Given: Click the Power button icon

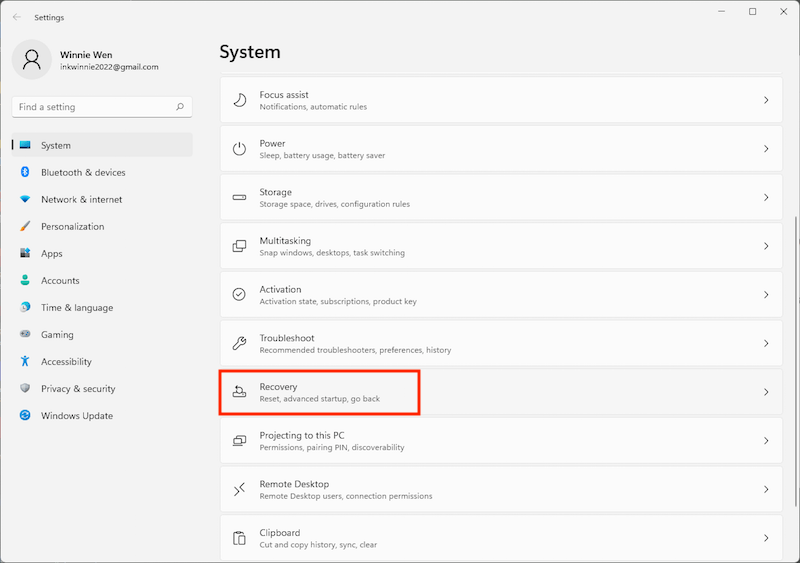Looking at the screenshot, I should pyautogui.click(x=239, y=149).
